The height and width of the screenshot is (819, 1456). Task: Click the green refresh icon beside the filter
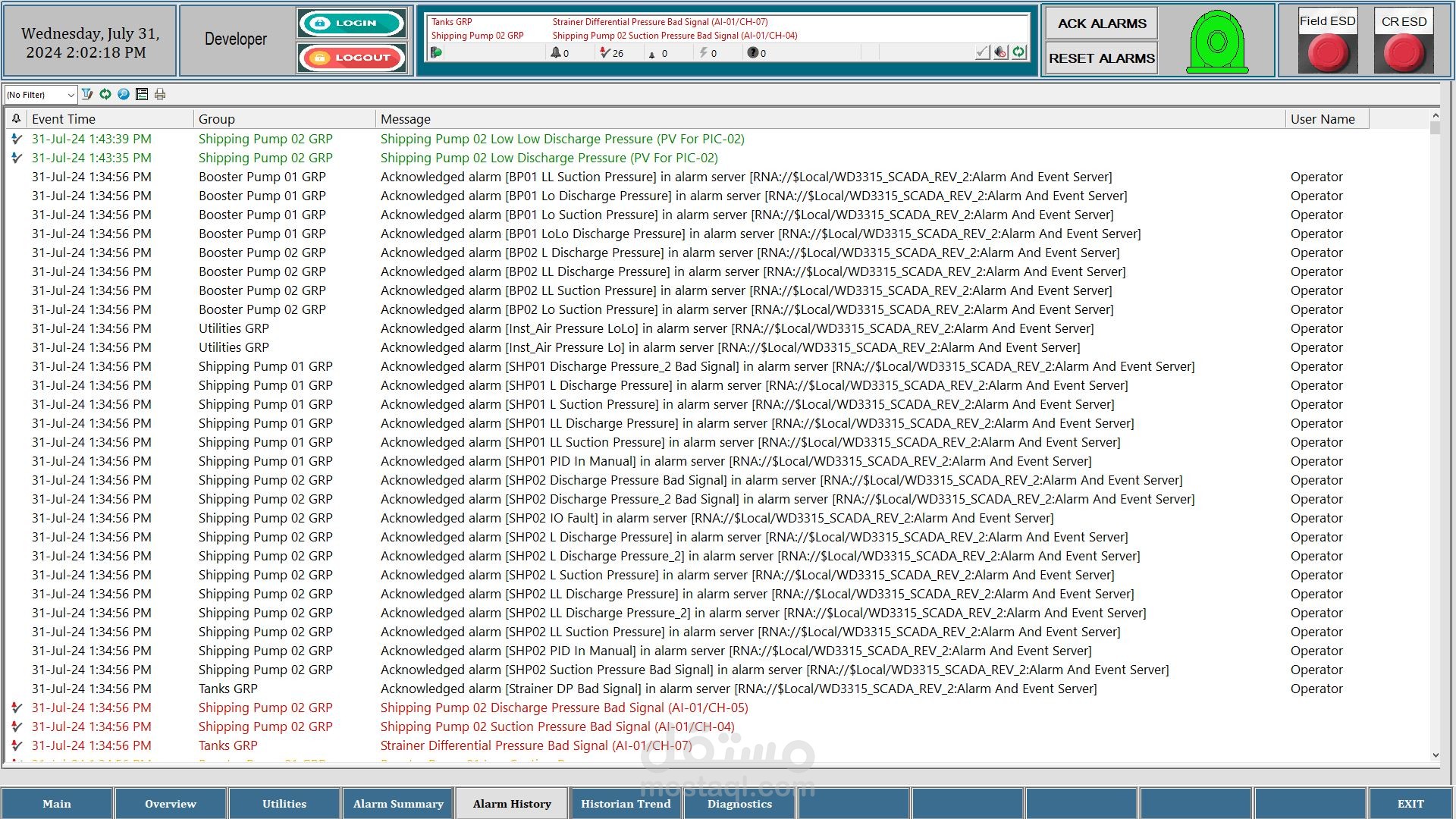click(105, 94)
